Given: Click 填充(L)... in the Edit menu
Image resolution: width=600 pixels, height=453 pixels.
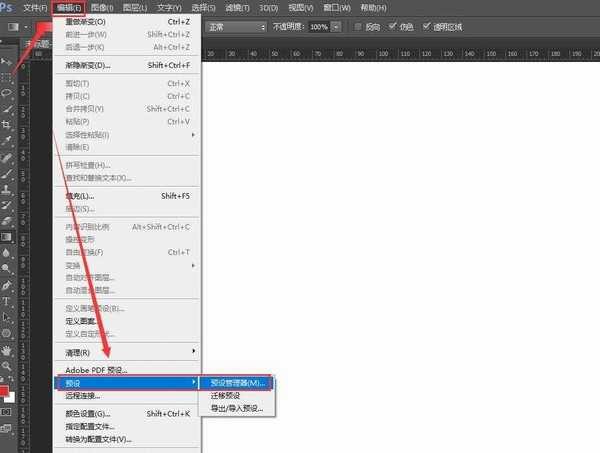Looking at the screenshot, I should click(82, 196).
